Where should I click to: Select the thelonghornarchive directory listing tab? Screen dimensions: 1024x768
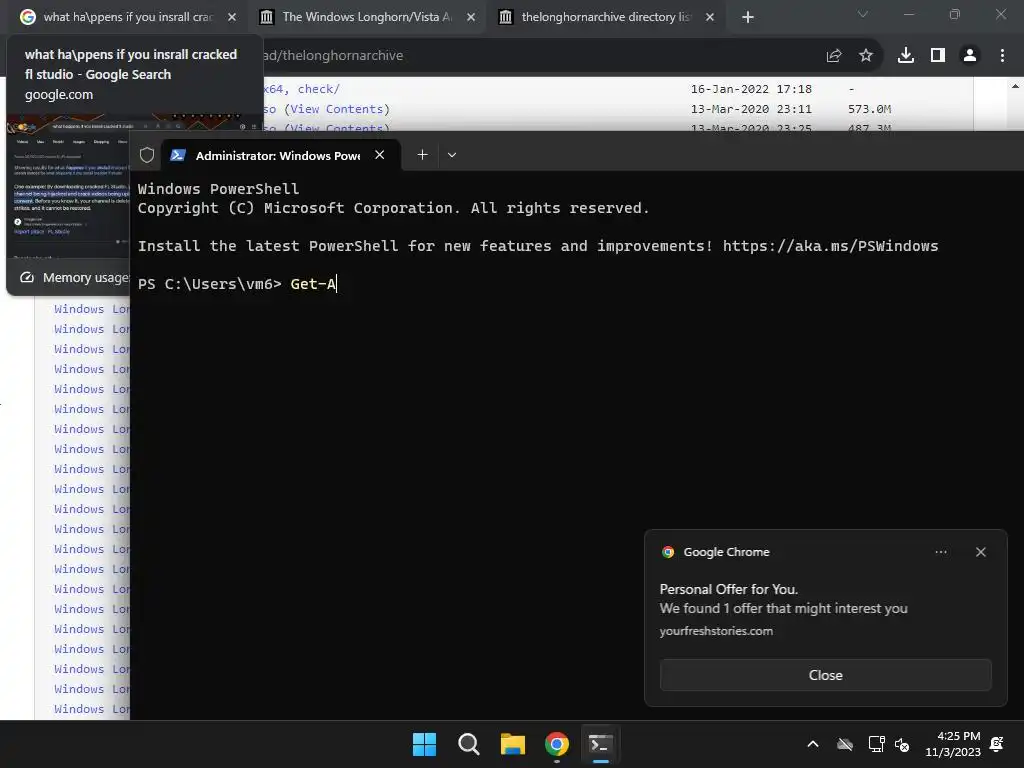(605, 17)
